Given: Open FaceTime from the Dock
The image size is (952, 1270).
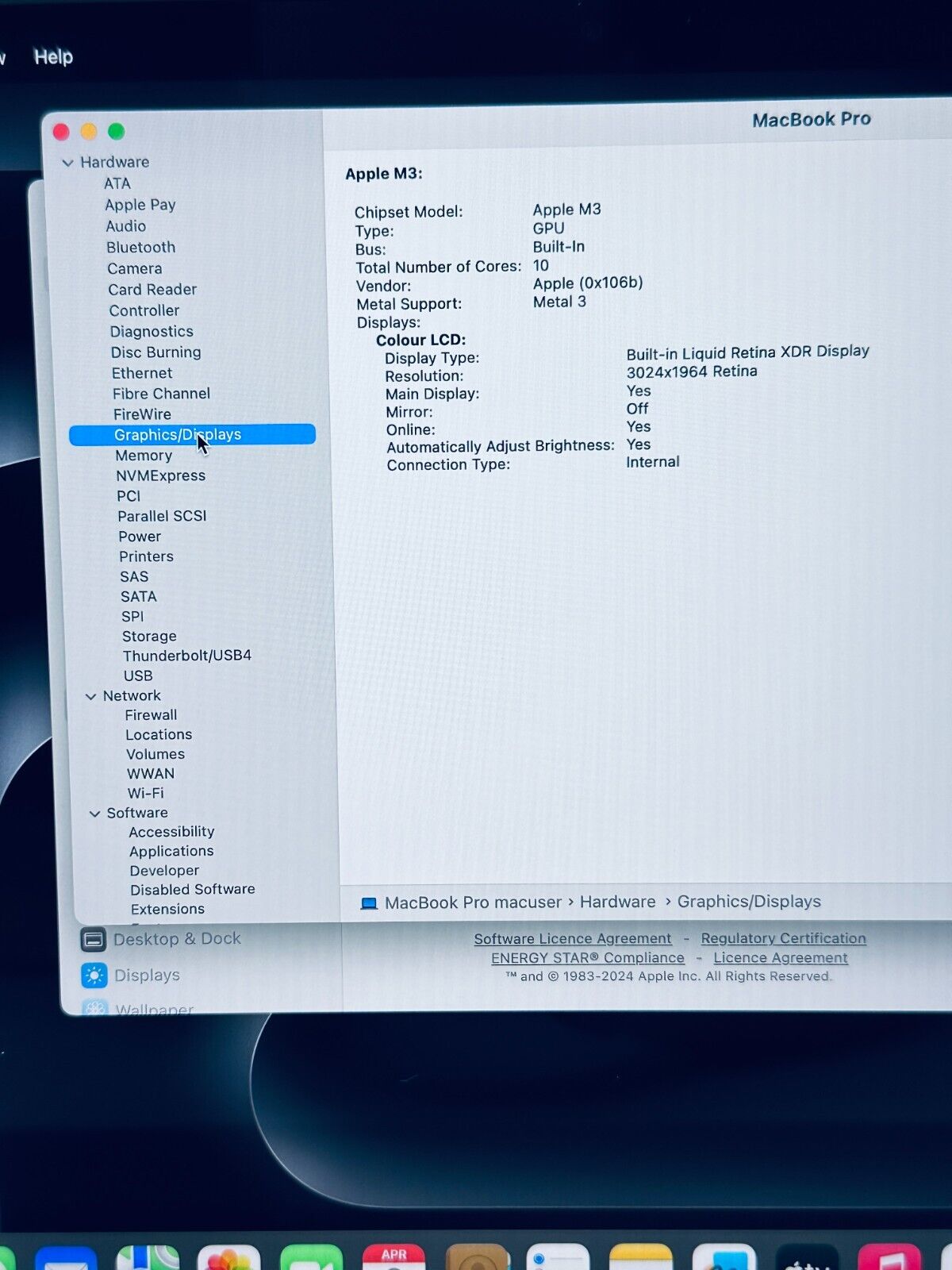Looking at the screenshot, I should tap(312, 1259).
